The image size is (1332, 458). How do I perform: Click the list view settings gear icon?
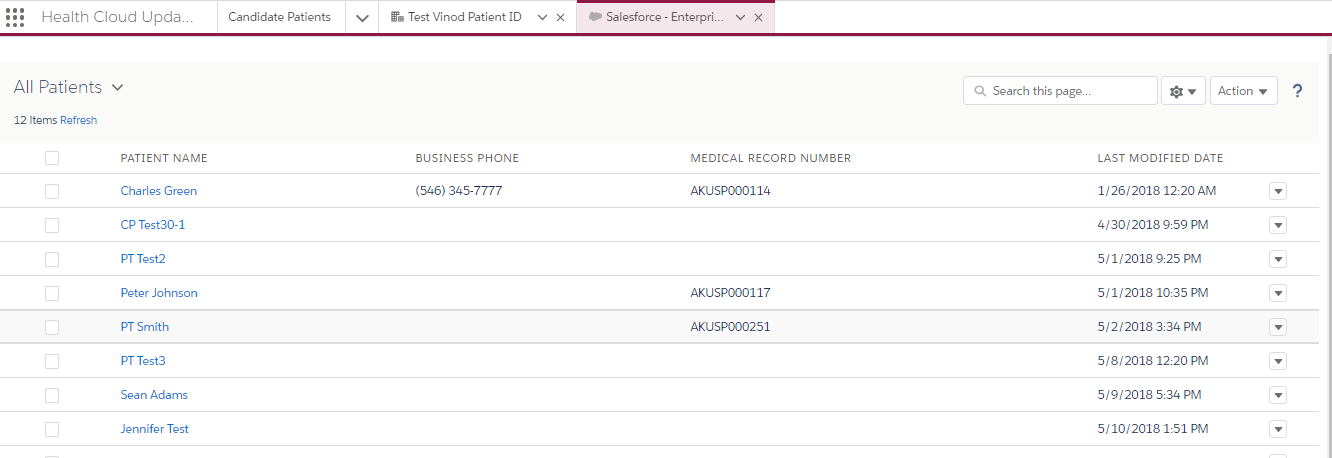(1183, 91)
